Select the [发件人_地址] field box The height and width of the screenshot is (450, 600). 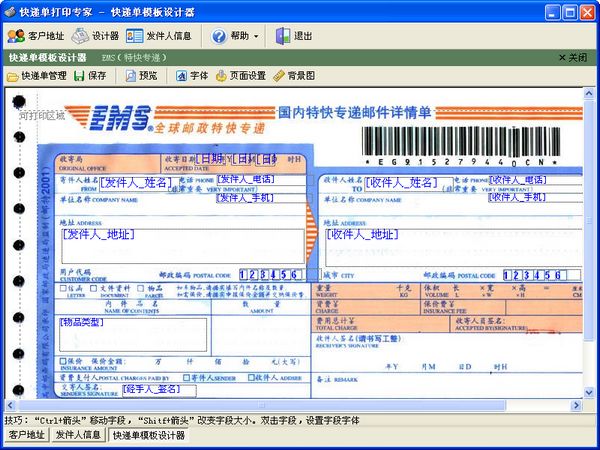coord(183,246)
